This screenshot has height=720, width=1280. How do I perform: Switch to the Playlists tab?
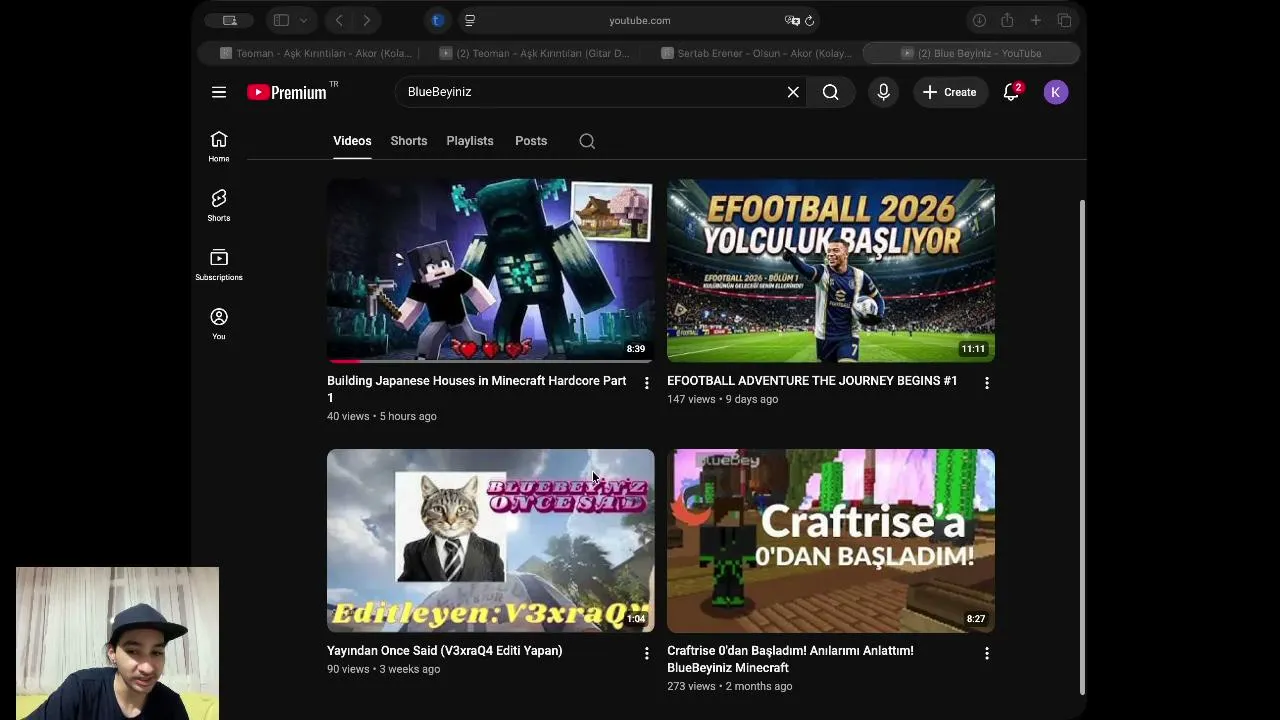pos(470,141)
